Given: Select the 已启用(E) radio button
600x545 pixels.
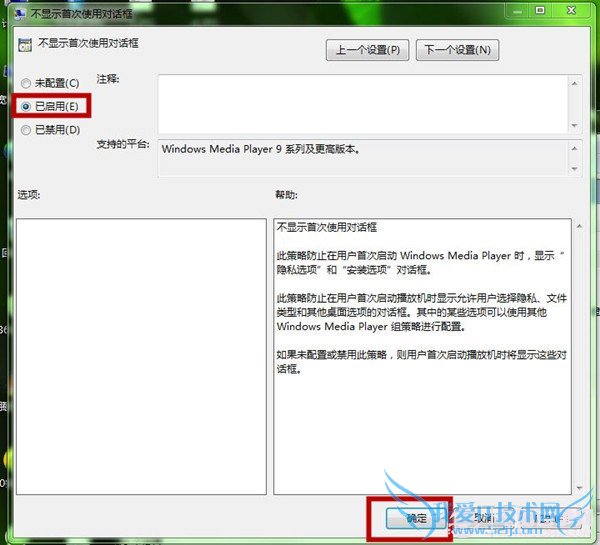Looking at the screenshot, I should click(26, 106).
